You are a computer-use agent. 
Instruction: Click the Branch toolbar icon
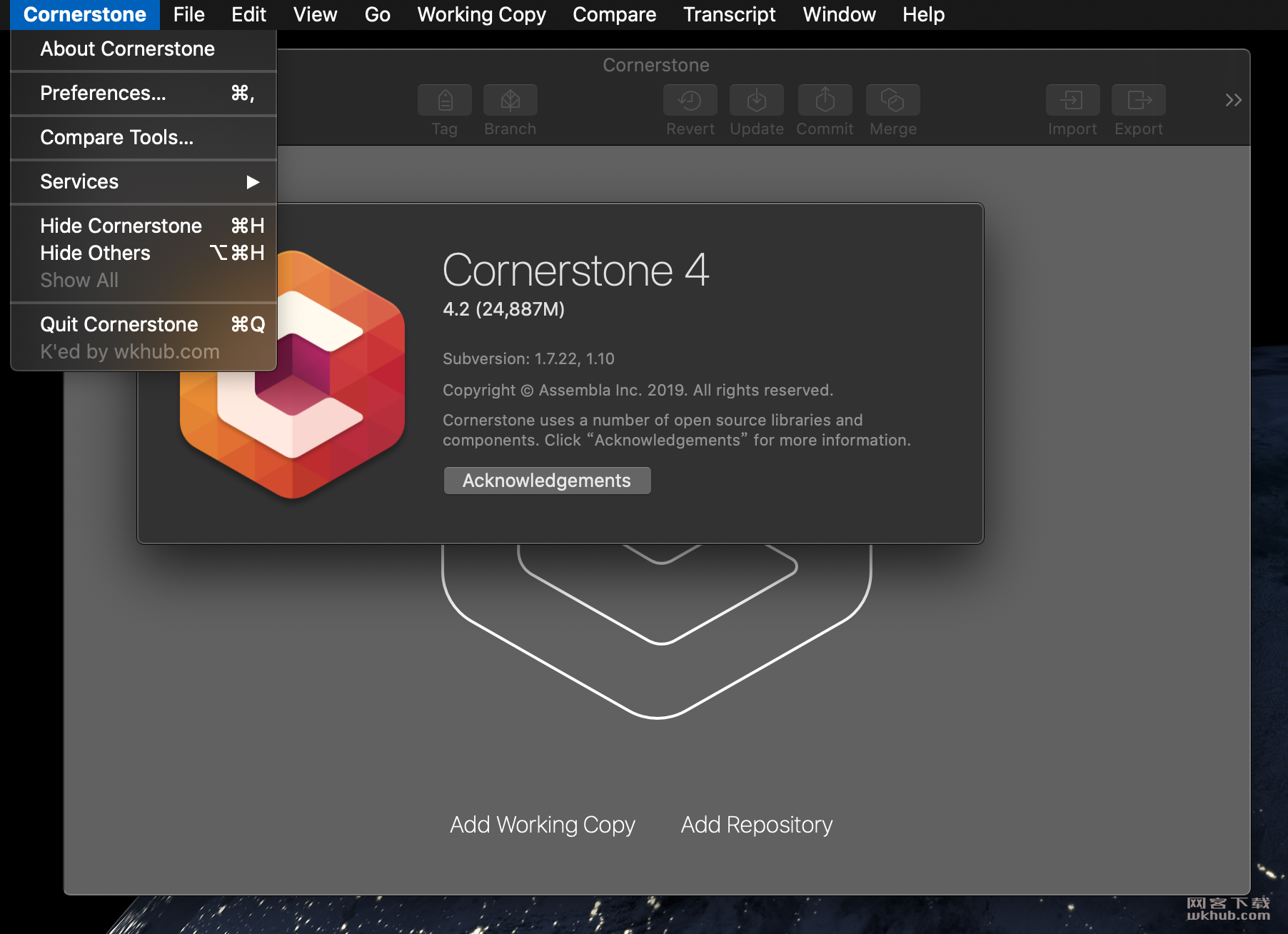510,100
